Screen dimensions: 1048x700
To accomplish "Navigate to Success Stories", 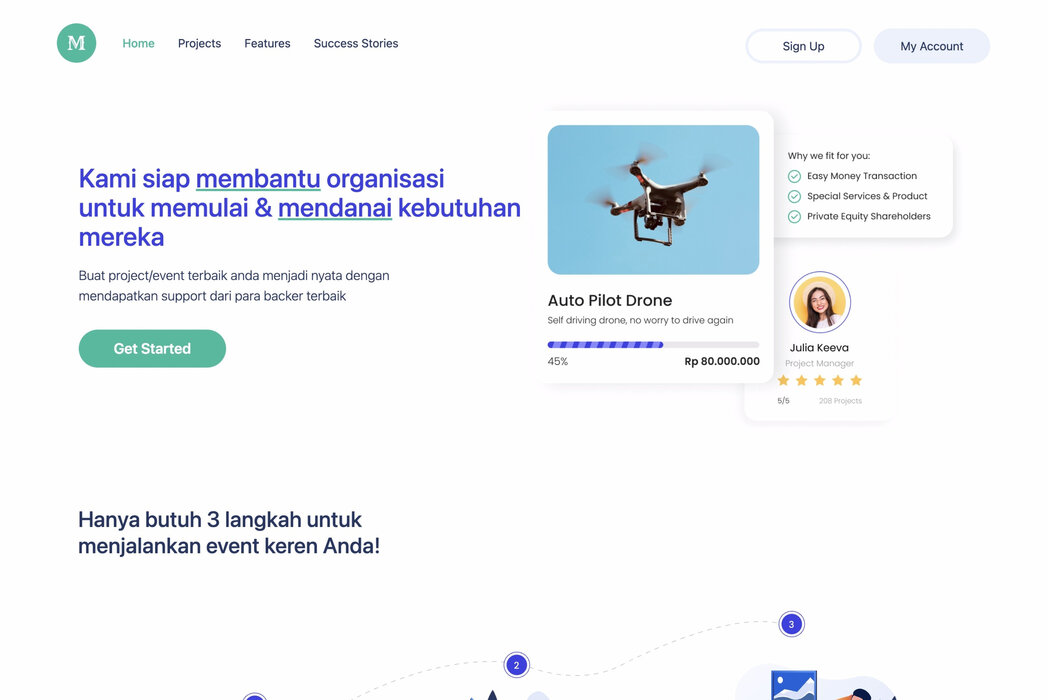I will tap(356, 43).
